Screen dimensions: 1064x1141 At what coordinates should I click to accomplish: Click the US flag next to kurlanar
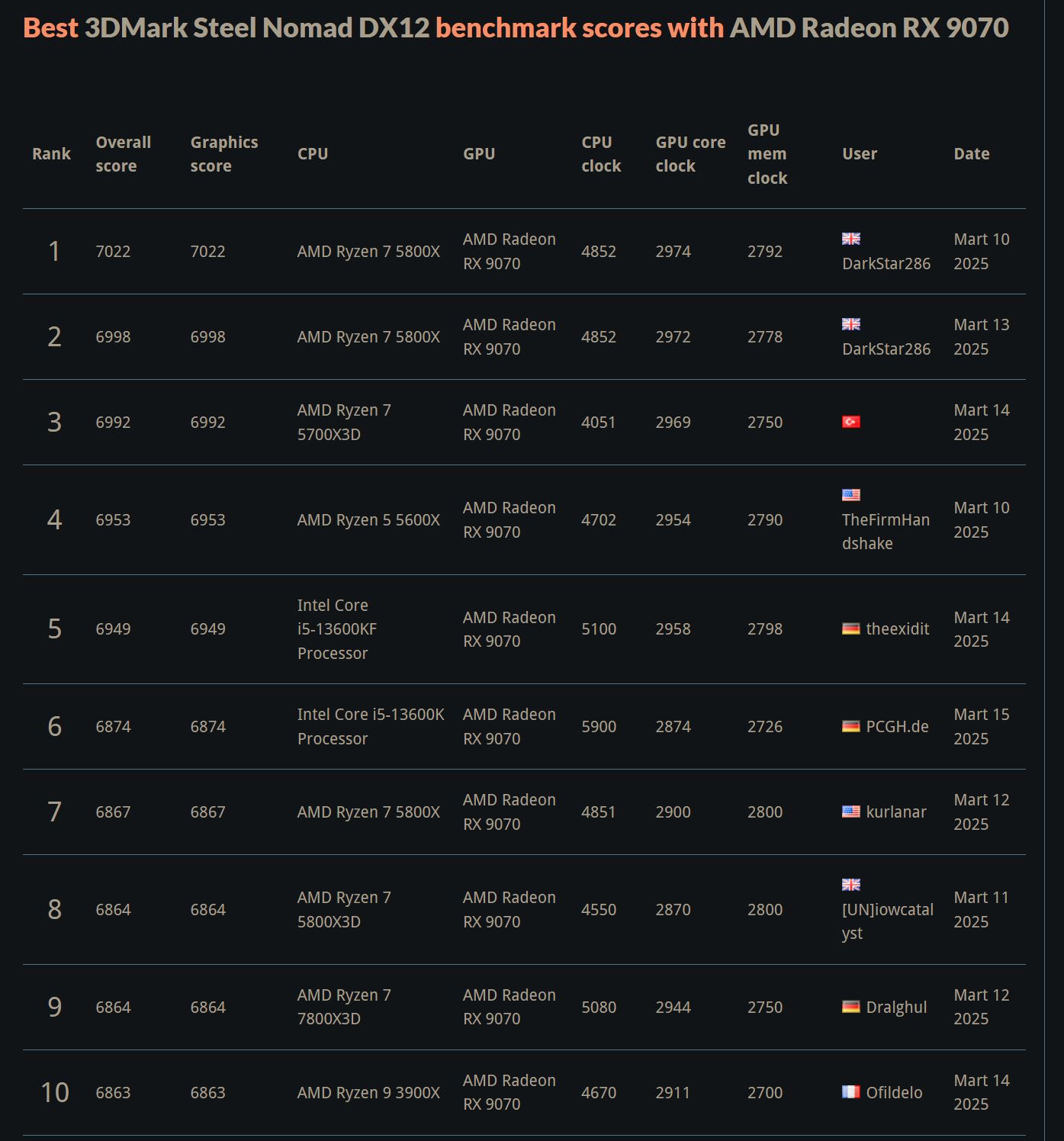pos(850,812)
